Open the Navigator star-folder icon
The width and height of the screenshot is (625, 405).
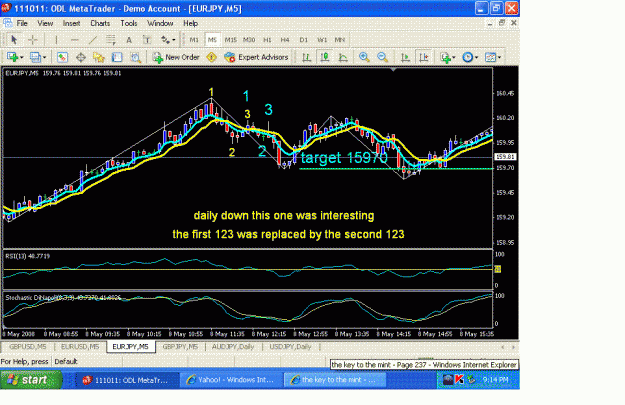pos(98,57)
